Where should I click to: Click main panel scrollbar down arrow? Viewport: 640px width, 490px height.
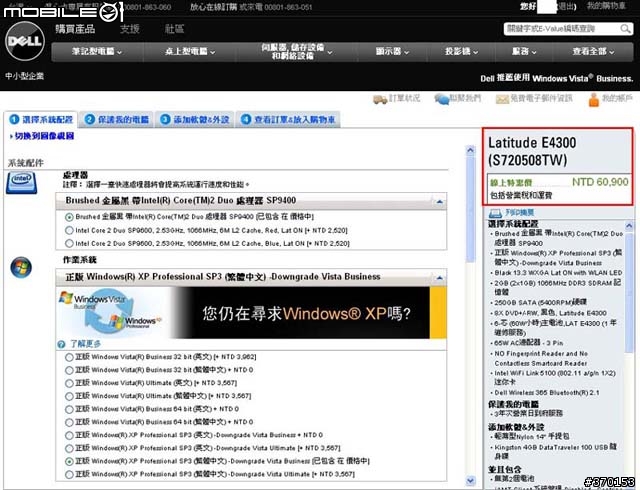[x=470, y=481]
